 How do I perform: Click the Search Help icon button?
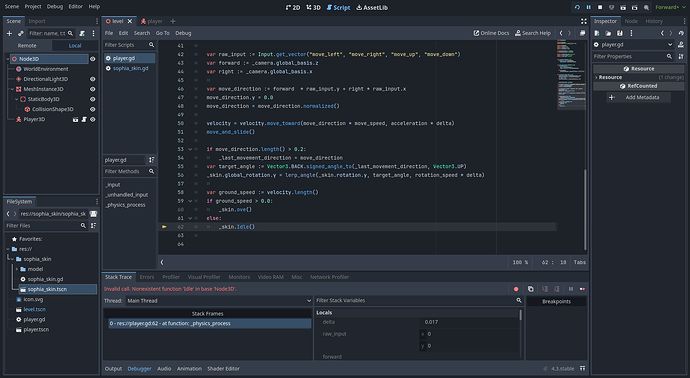(x=533, y=33)
